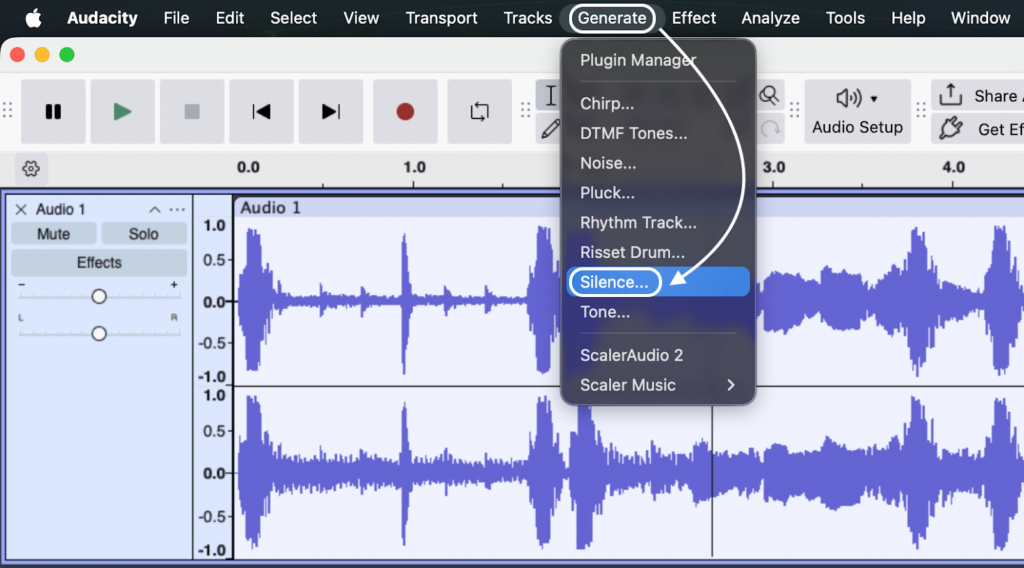Select Plugin Manager menu entry
The height and width of the screenshot is (568, 1024).
(638, 60)
